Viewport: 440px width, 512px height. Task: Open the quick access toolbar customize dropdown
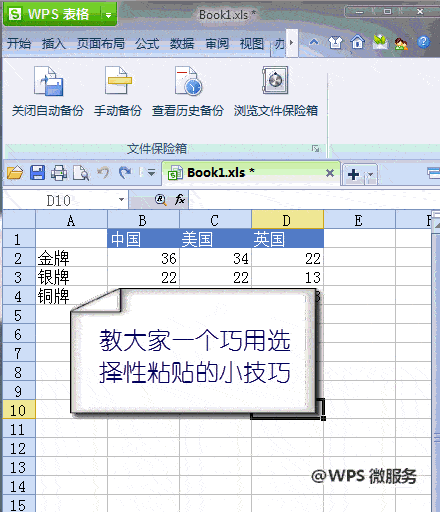151,173
